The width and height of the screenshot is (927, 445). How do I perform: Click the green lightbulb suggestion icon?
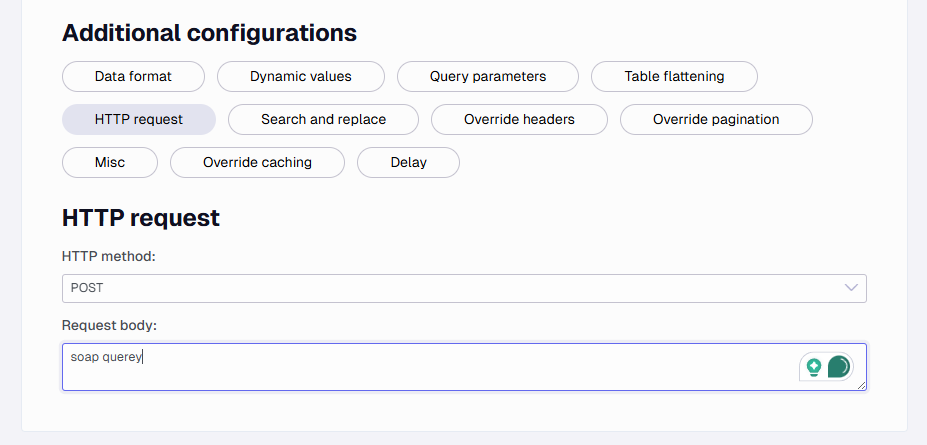[814, 367]
